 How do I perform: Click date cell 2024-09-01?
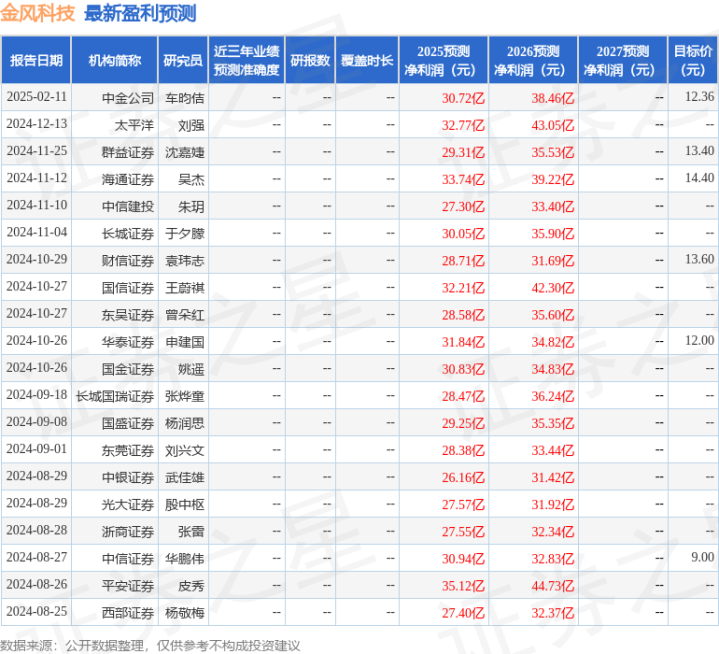(x=37, y=449)
